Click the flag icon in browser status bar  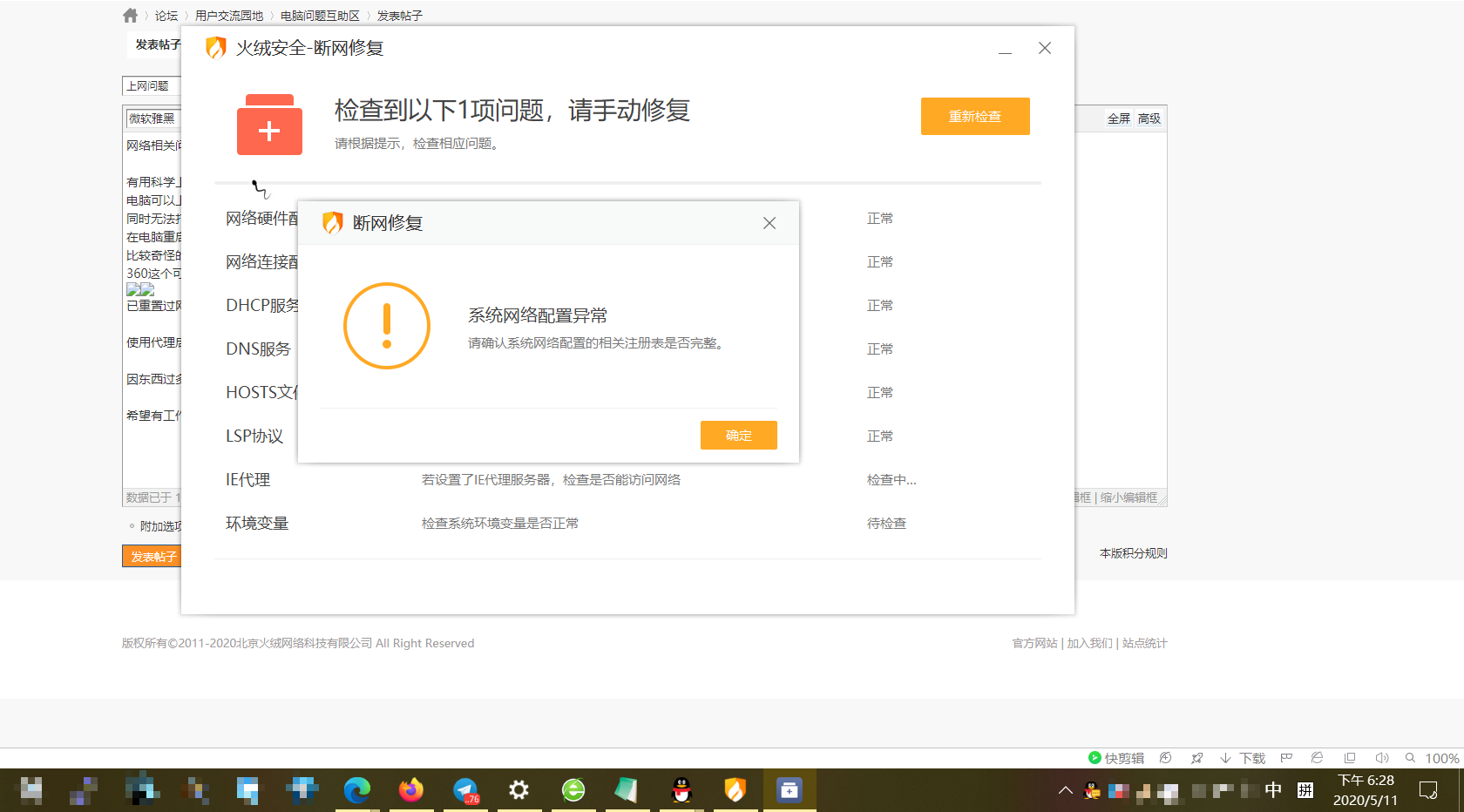pyautogui.click(x=1286, y=758)
